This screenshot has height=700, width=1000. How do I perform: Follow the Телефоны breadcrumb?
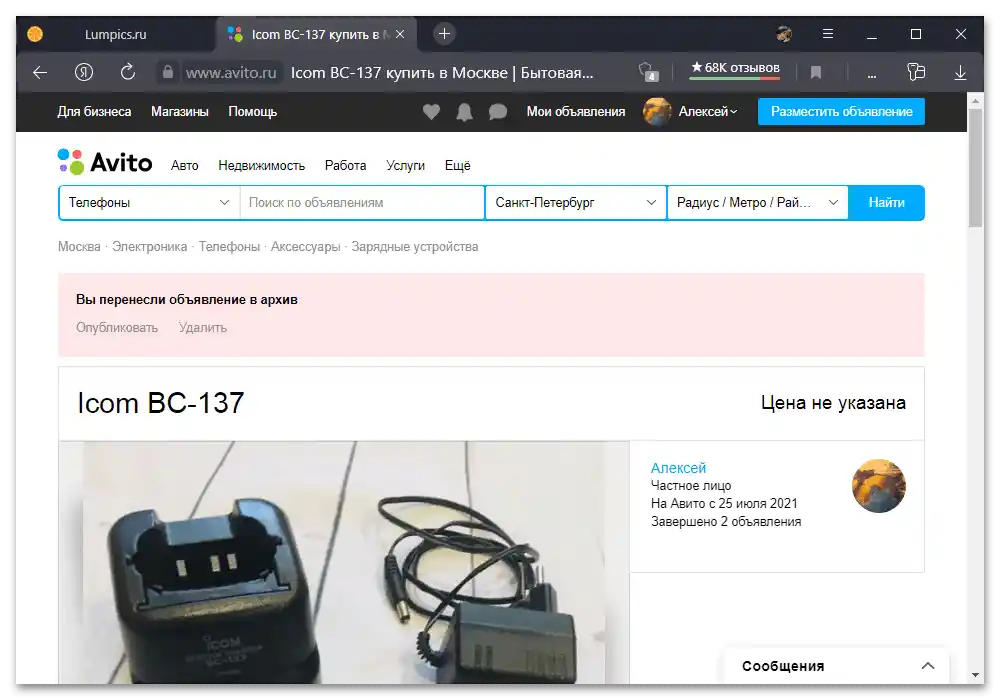coord(229,247)
